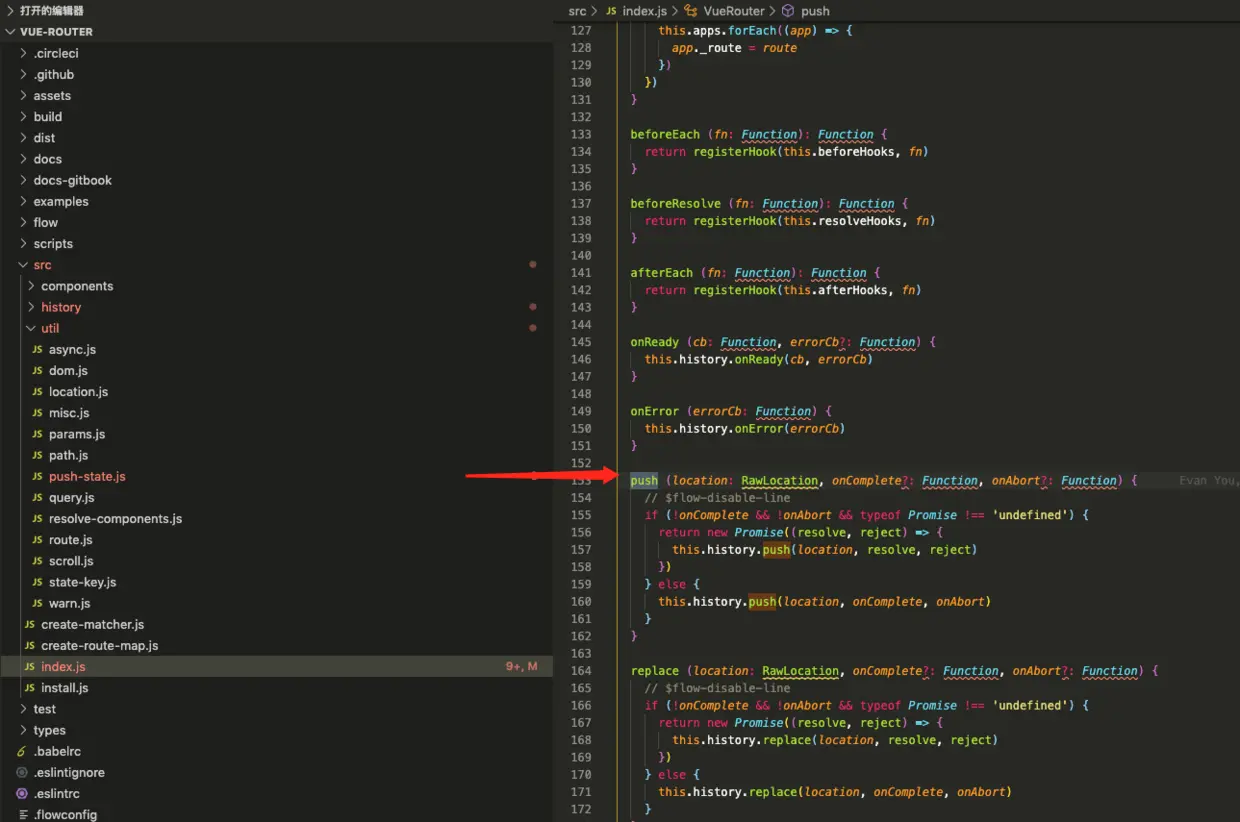Open create-route-map.js file
This screenshot has height=822, width=1240.
[99, 646]
